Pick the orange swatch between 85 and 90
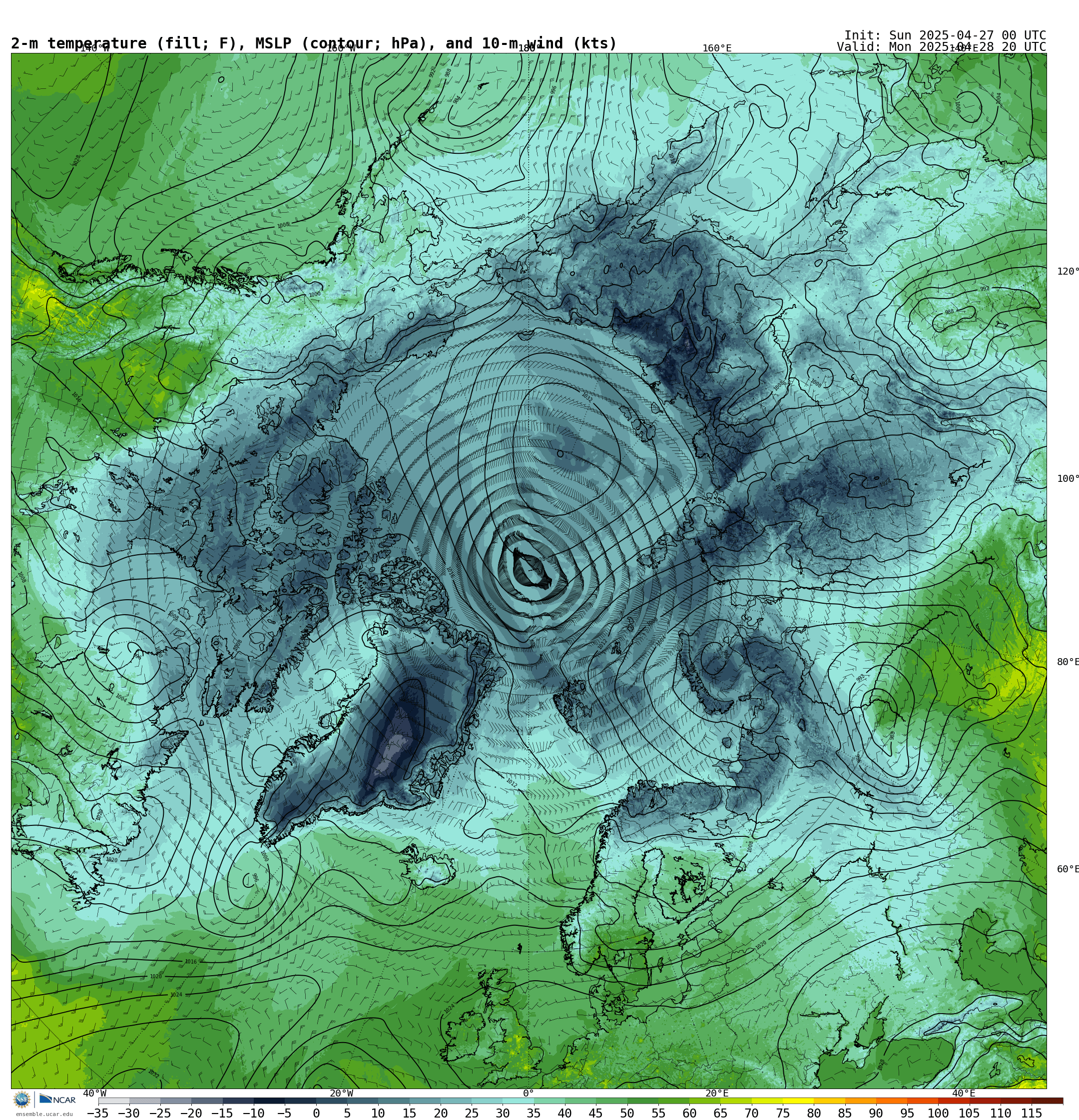This screenshot has width=1079, height=1120. pyautogui.click(x=860, y=1101)
